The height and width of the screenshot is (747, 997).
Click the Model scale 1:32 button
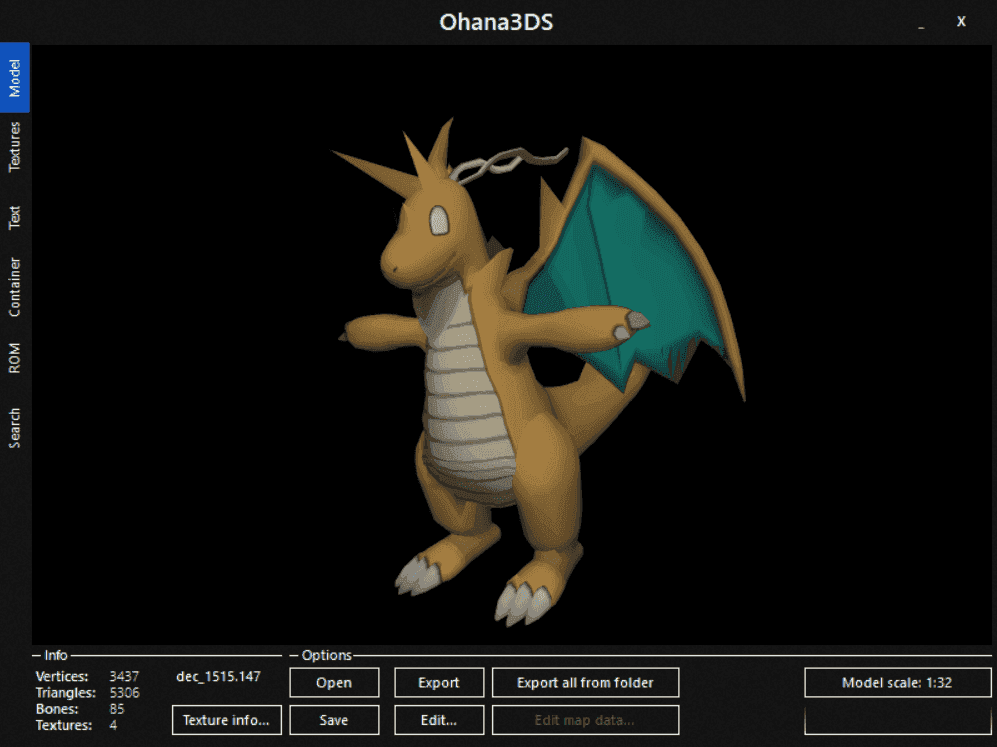pos(897,683)
